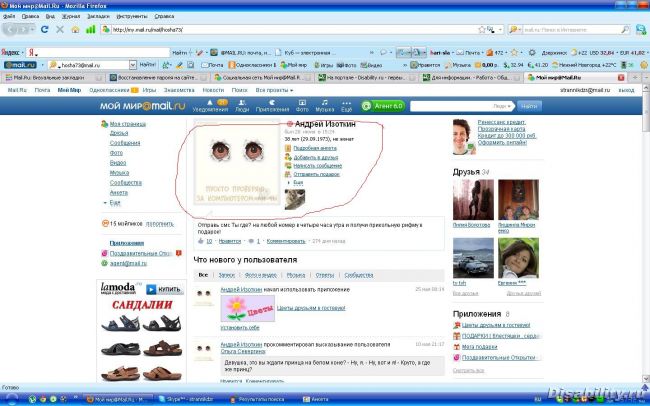Image resolution: width=650 pixels, height=406 pixels.
Task: Switch to Социальная сеть Мой мир tab
Action: [x=262, y=78]
